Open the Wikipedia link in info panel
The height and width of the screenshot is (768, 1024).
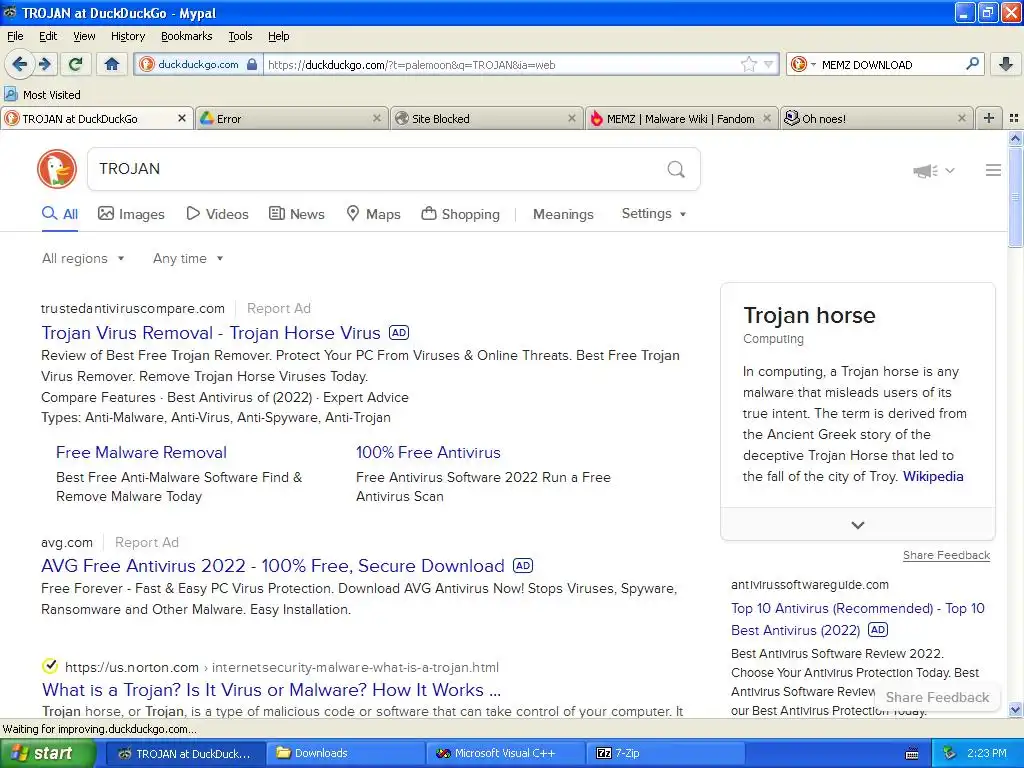[933, 476]
